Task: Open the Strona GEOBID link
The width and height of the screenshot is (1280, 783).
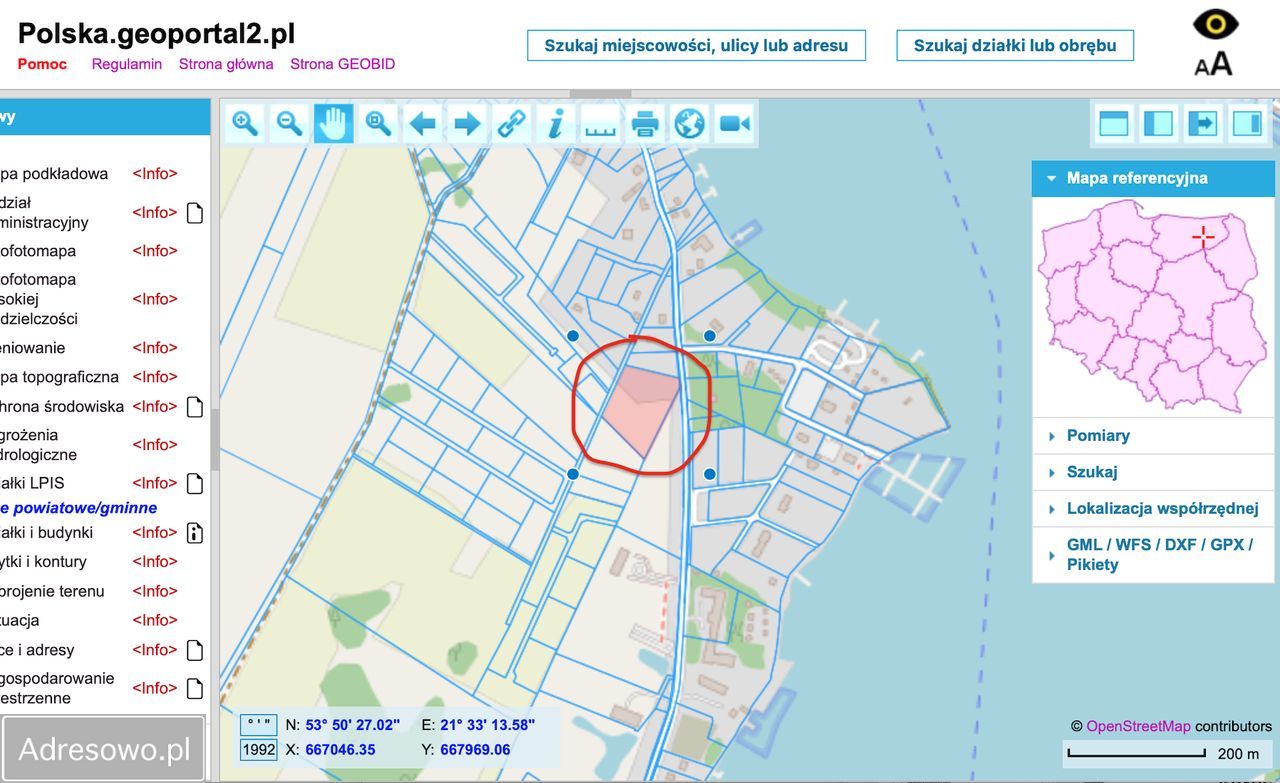Action: 343,64
